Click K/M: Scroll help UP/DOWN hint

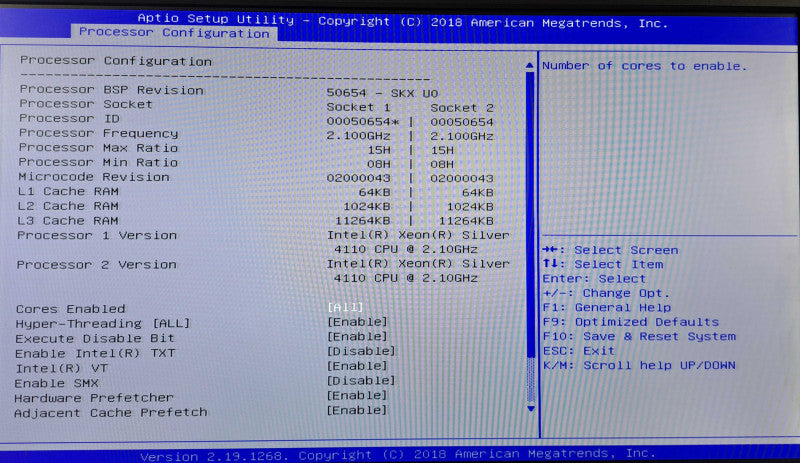tap(639, 365)
